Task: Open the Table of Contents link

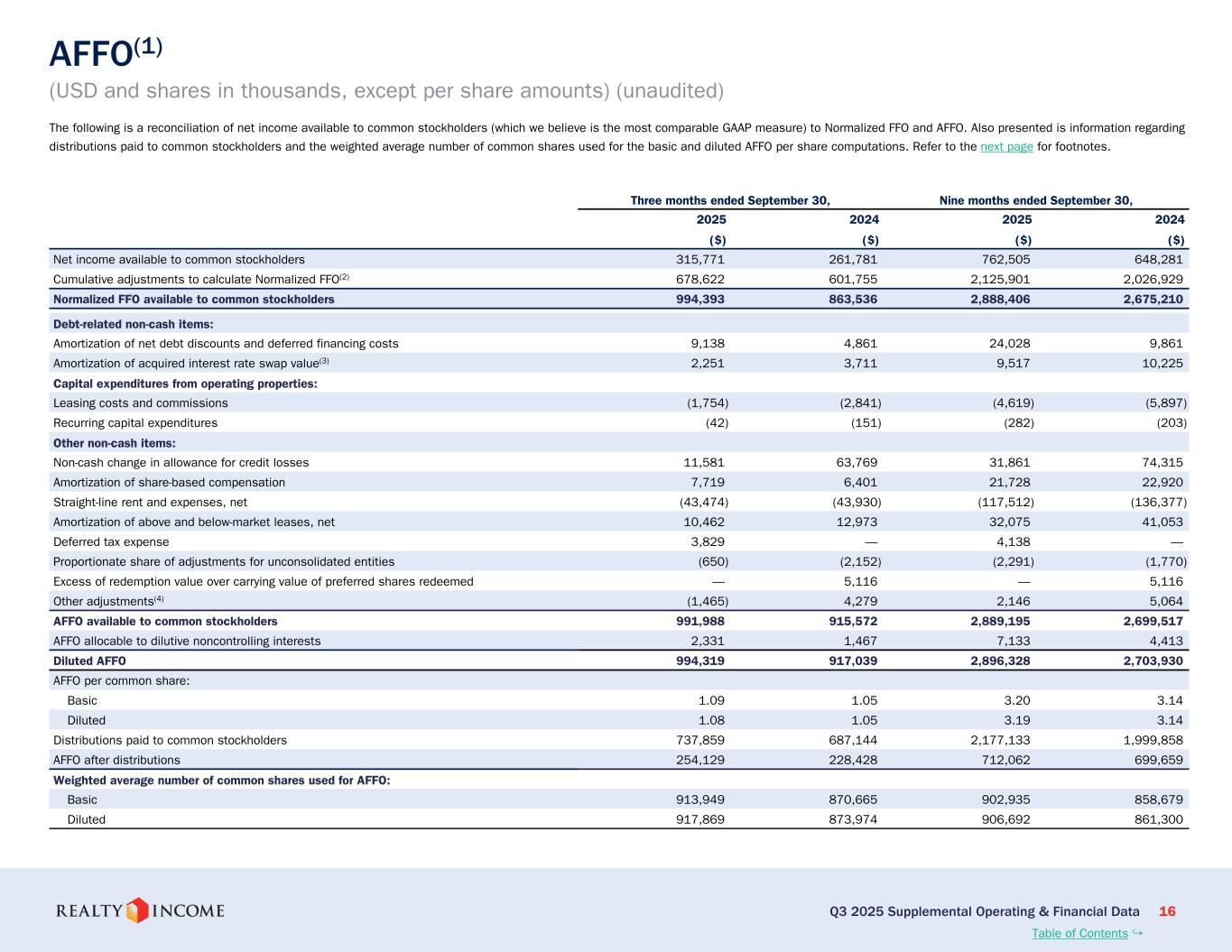Action: pyautogui.click(x=1079, y=933)
